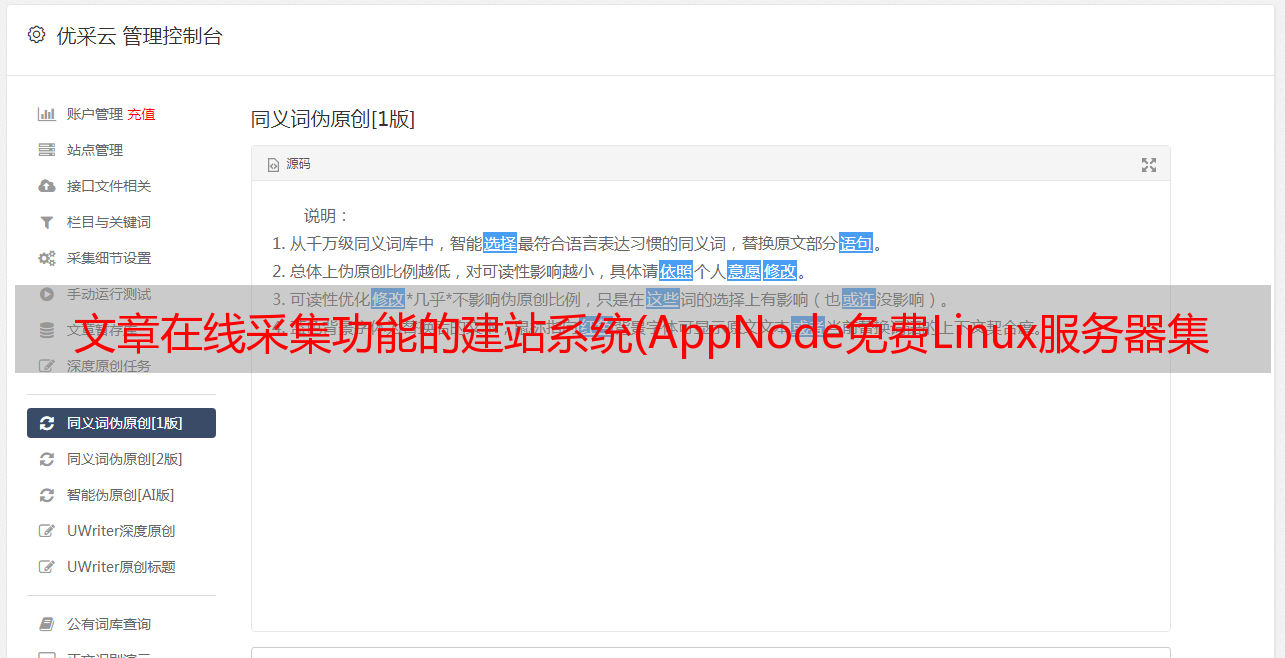Click the play icon for 手动运行测试
Viewport: 1285px width, 658px height.
[46, 294]
